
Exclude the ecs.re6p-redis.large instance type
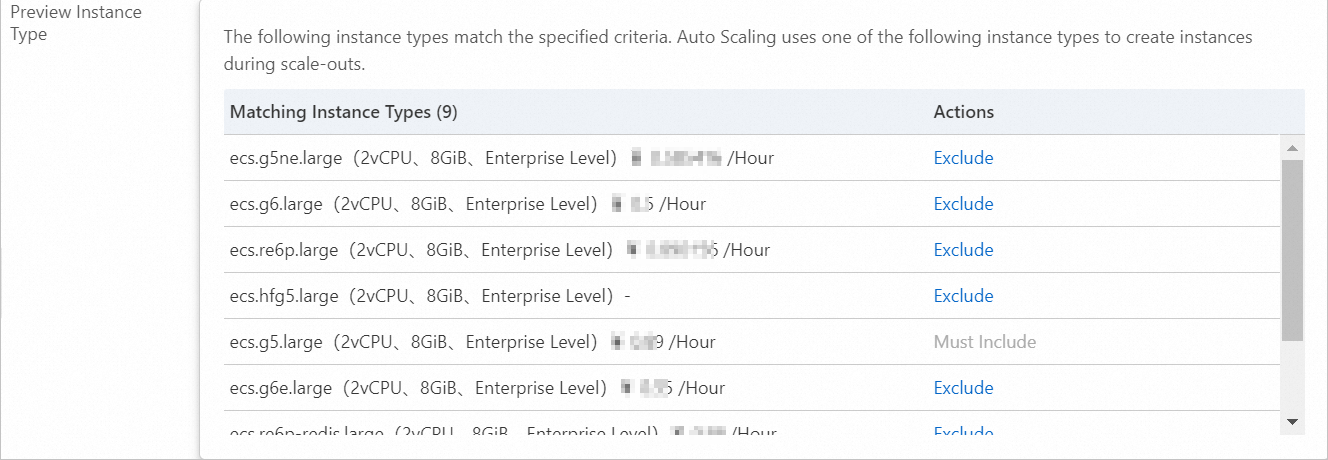[x=963, y=432]
